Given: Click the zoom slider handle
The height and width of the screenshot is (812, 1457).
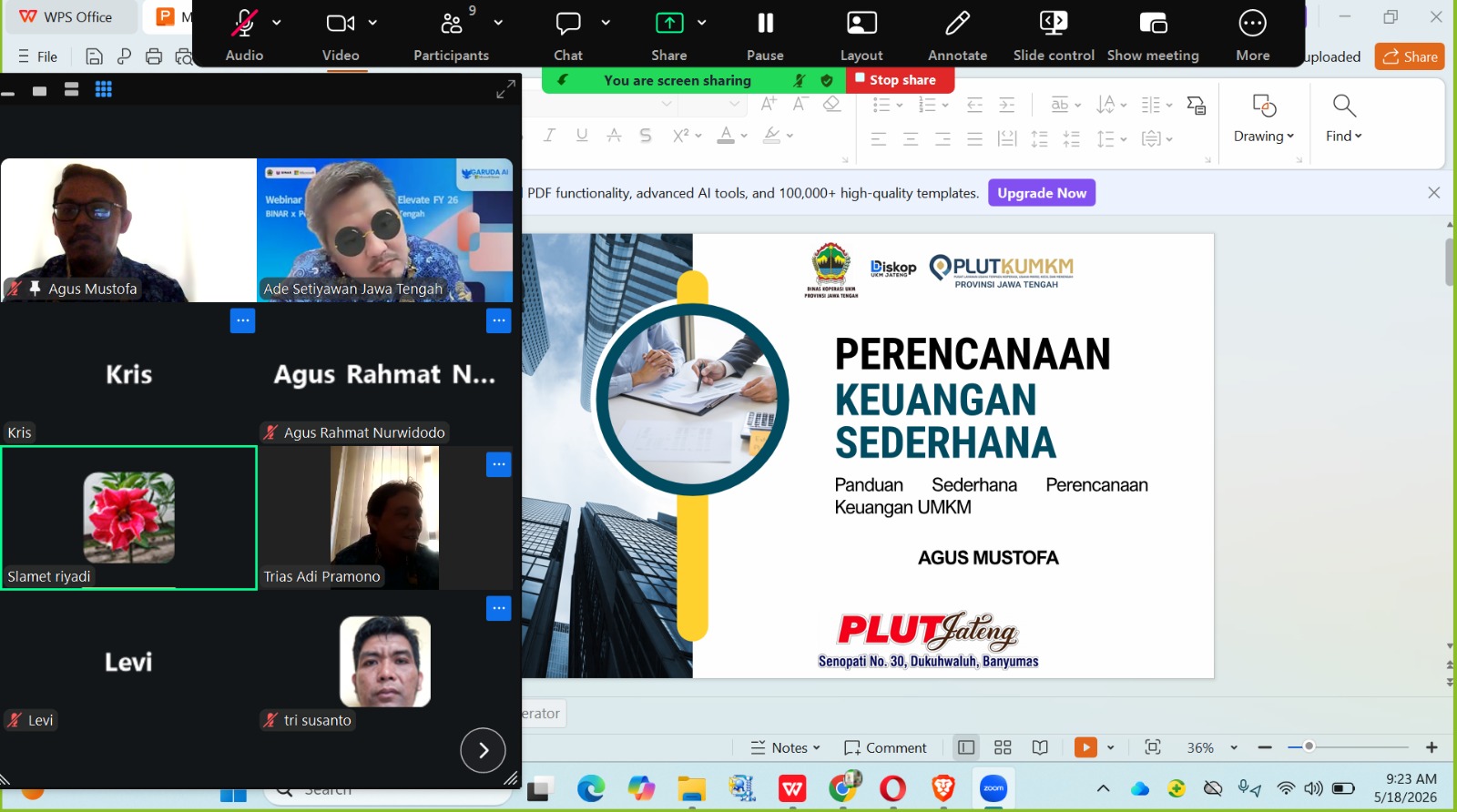Looking at the screenshot, I should point(1309,746).
